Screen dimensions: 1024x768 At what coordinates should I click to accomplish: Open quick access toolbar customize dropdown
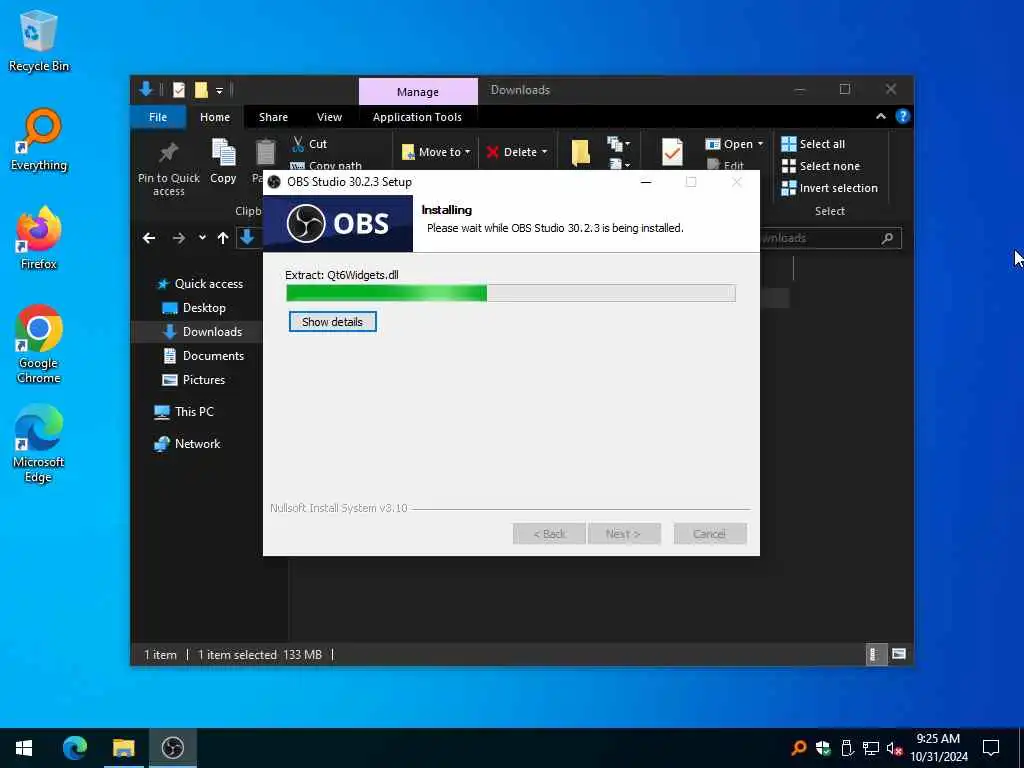tap(219, 90)
